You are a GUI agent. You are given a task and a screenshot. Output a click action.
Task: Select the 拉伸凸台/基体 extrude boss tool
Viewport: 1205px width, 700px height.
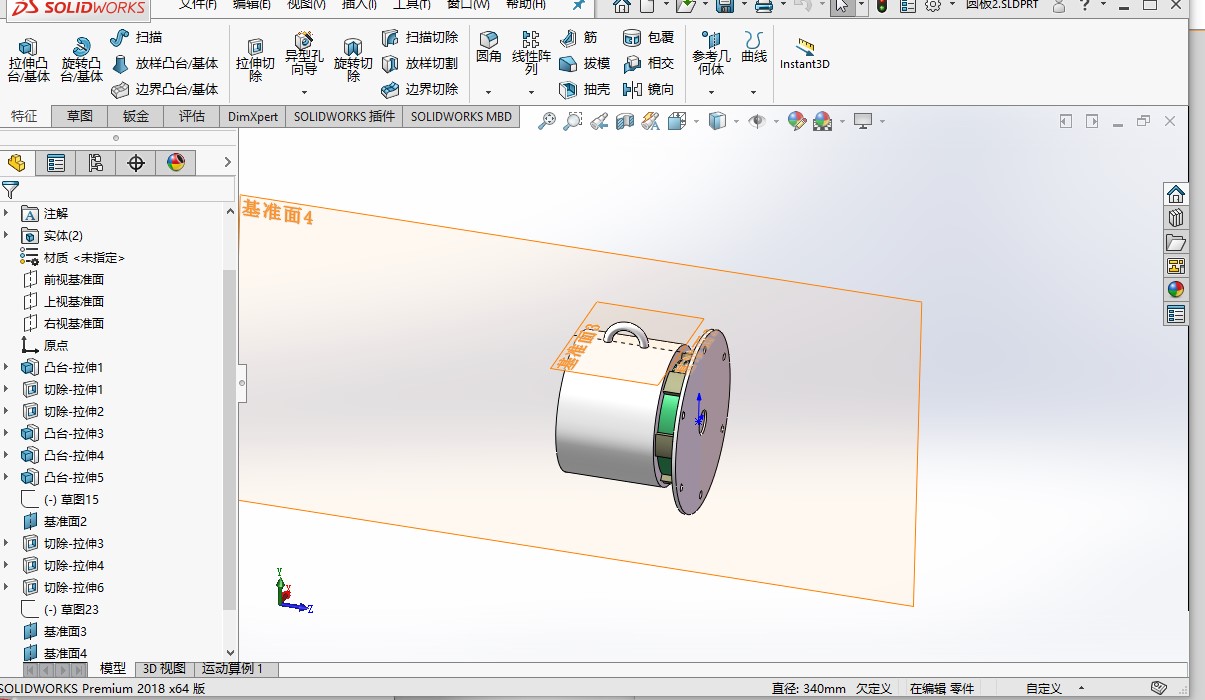(x=28, y=60)
